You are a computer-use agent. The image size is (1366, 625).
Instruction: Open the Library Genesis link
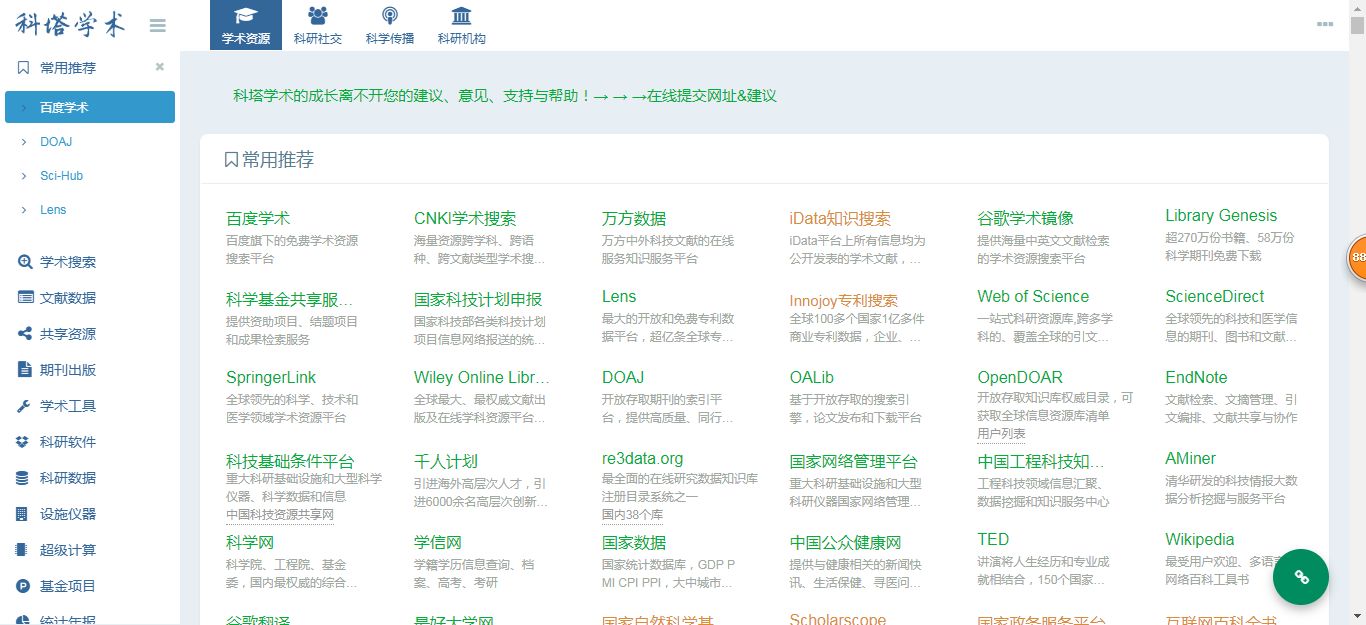pos(1221,215)
